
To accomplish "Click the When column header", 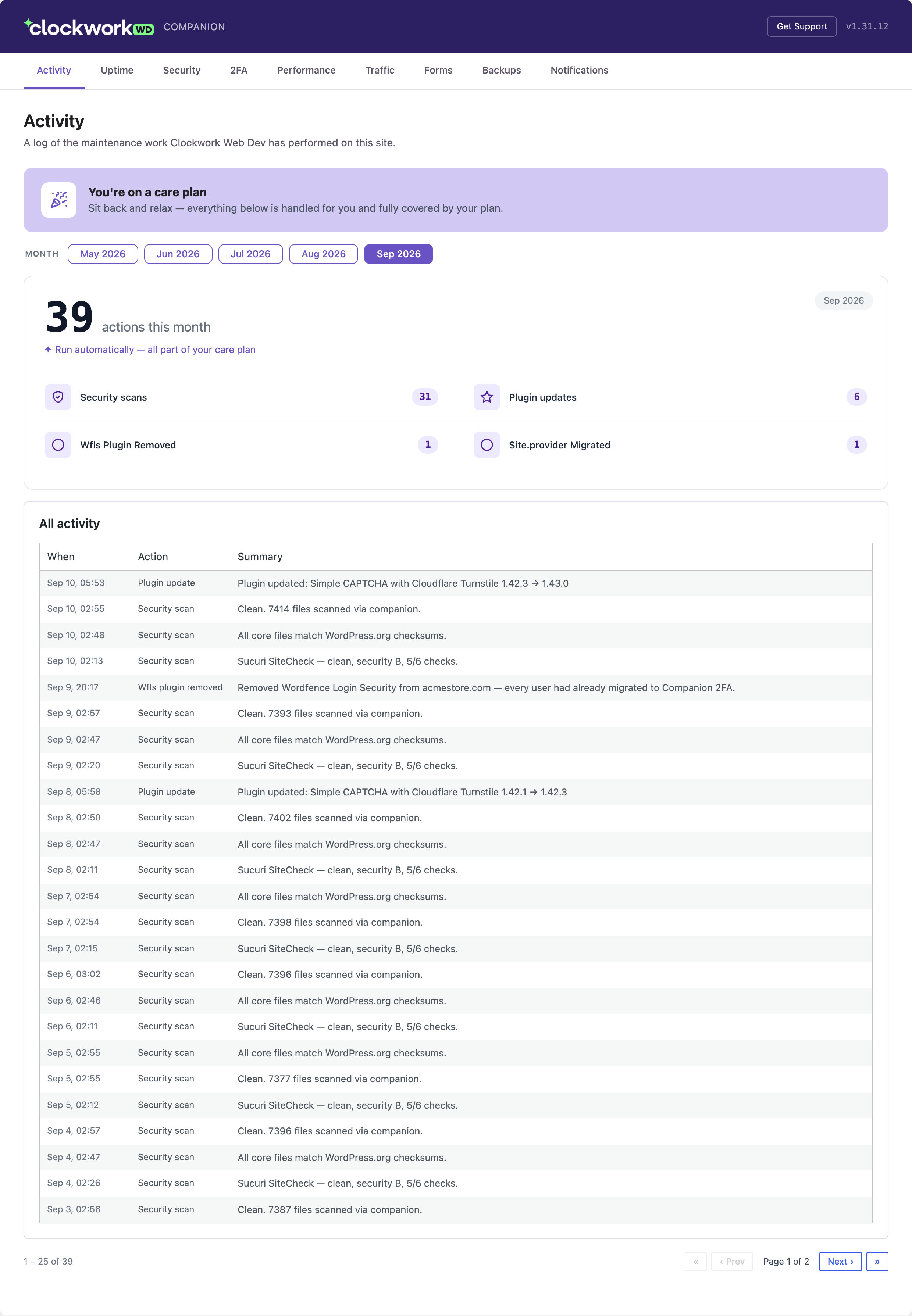I will click(61, 556).
